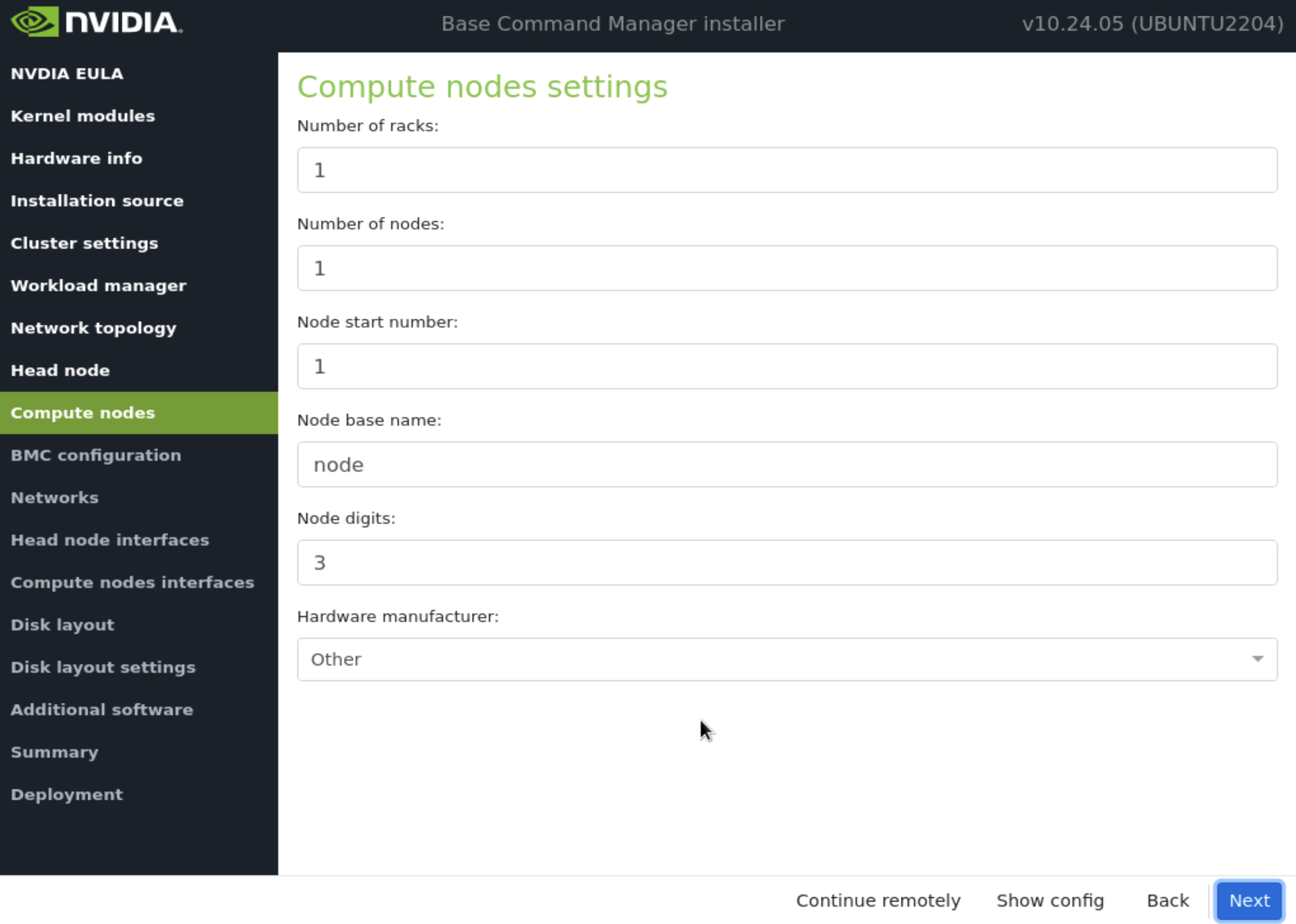Open Kernel modules settings
Image resolution: width=1296 pixels, height=924 pixels.
[82, 116]
